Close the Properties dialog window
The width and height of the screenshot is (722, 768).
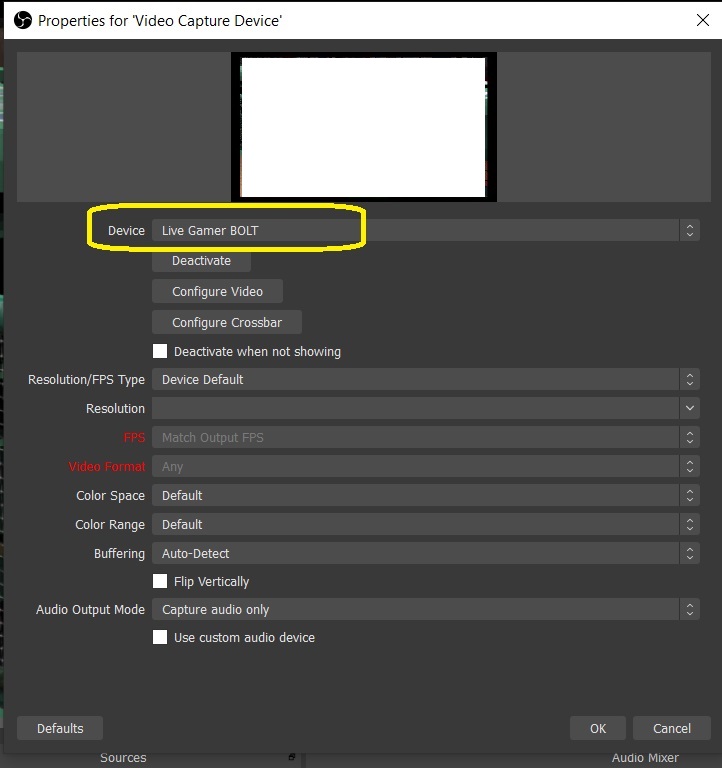click(703, 20)
